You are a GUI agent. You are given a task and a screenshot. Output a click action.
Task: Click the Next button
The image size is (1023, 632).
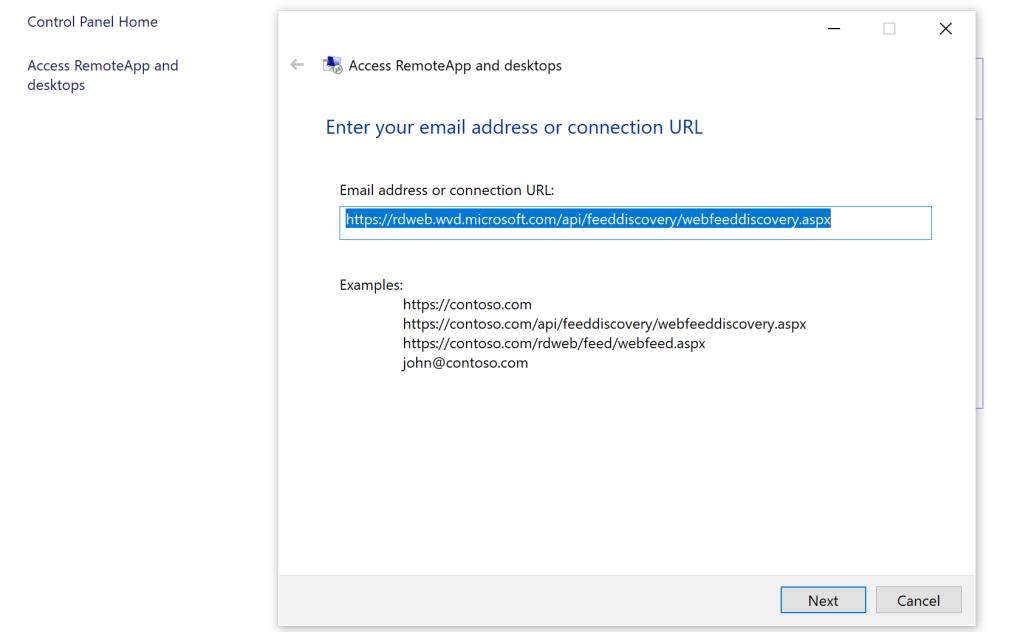(x=823, y=600)
